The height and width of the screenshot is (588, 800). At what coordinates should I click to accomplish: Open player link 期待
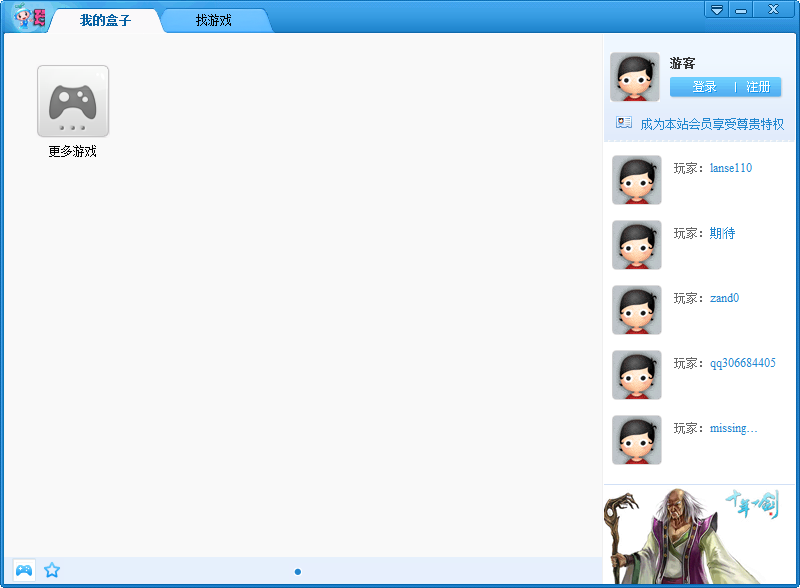point(722,233)
